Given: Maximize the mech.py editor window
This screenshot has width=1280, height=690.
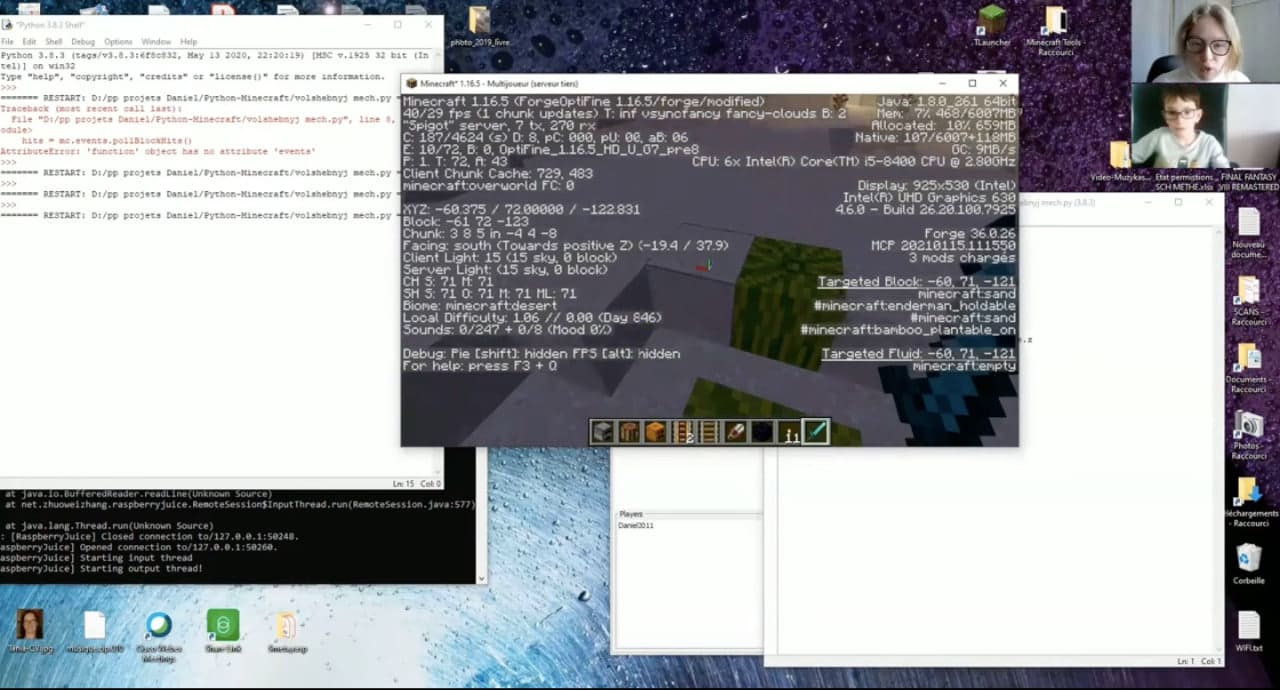Looking at the screenshot, I should coord(1178,202).
